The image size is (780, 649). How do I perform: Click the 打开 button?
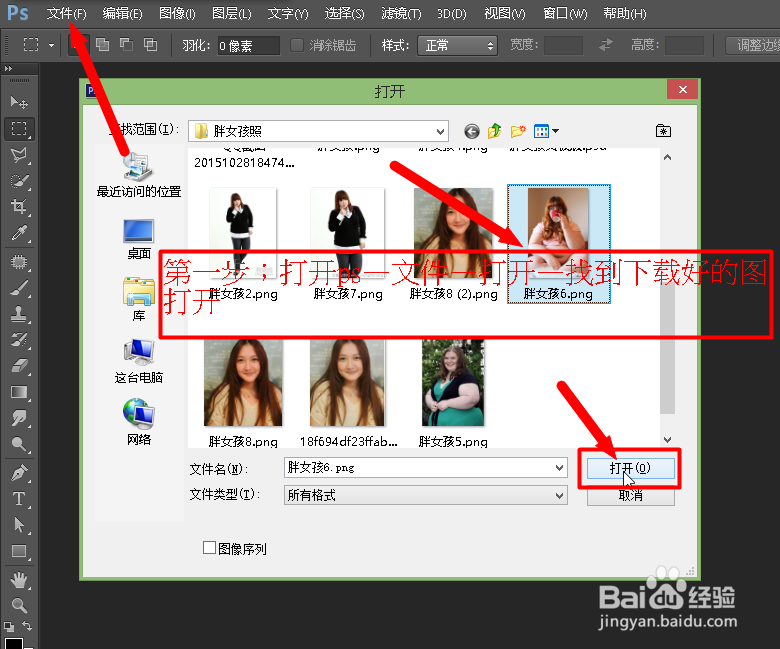click(630, 468)
